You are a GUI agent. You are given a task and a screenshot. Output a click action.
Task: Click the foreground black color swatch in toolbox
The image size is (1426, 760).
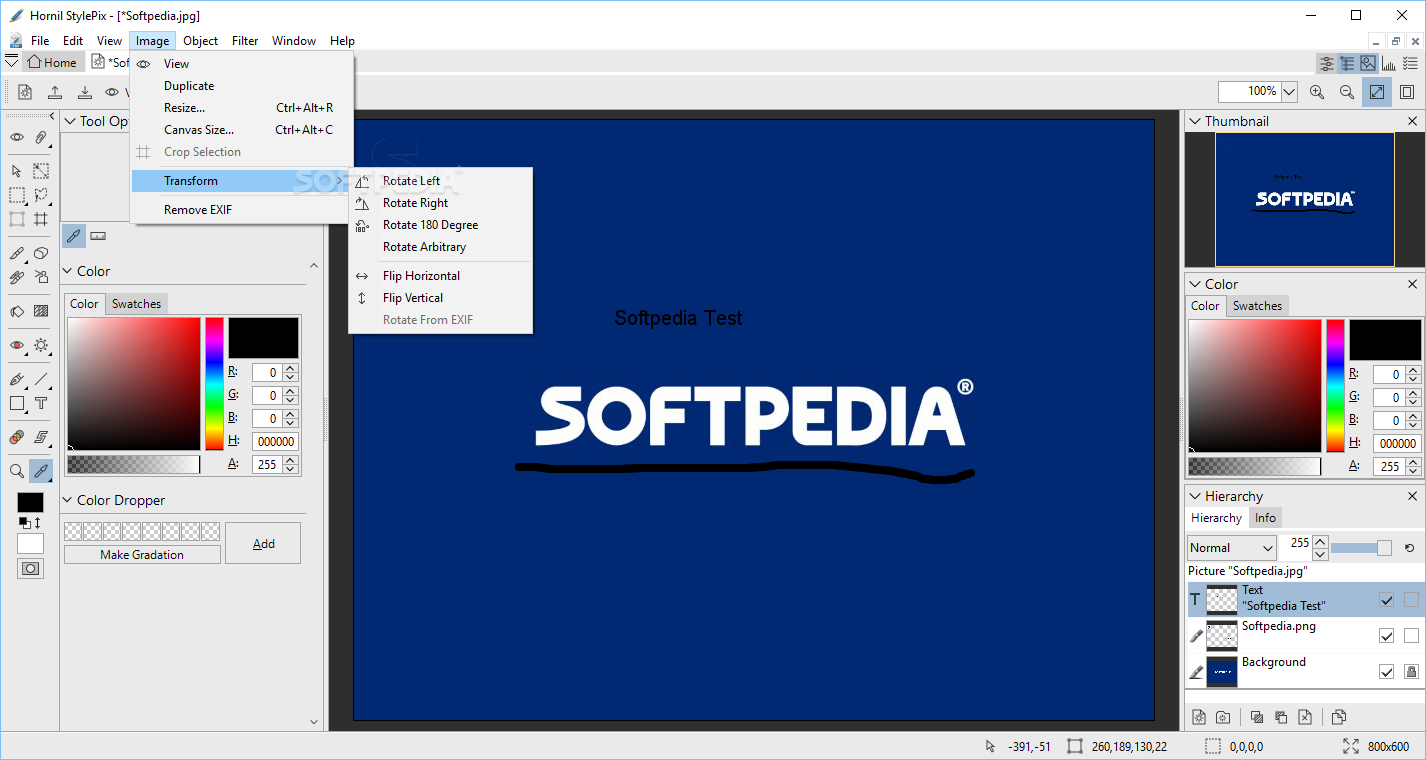point(30,503)
